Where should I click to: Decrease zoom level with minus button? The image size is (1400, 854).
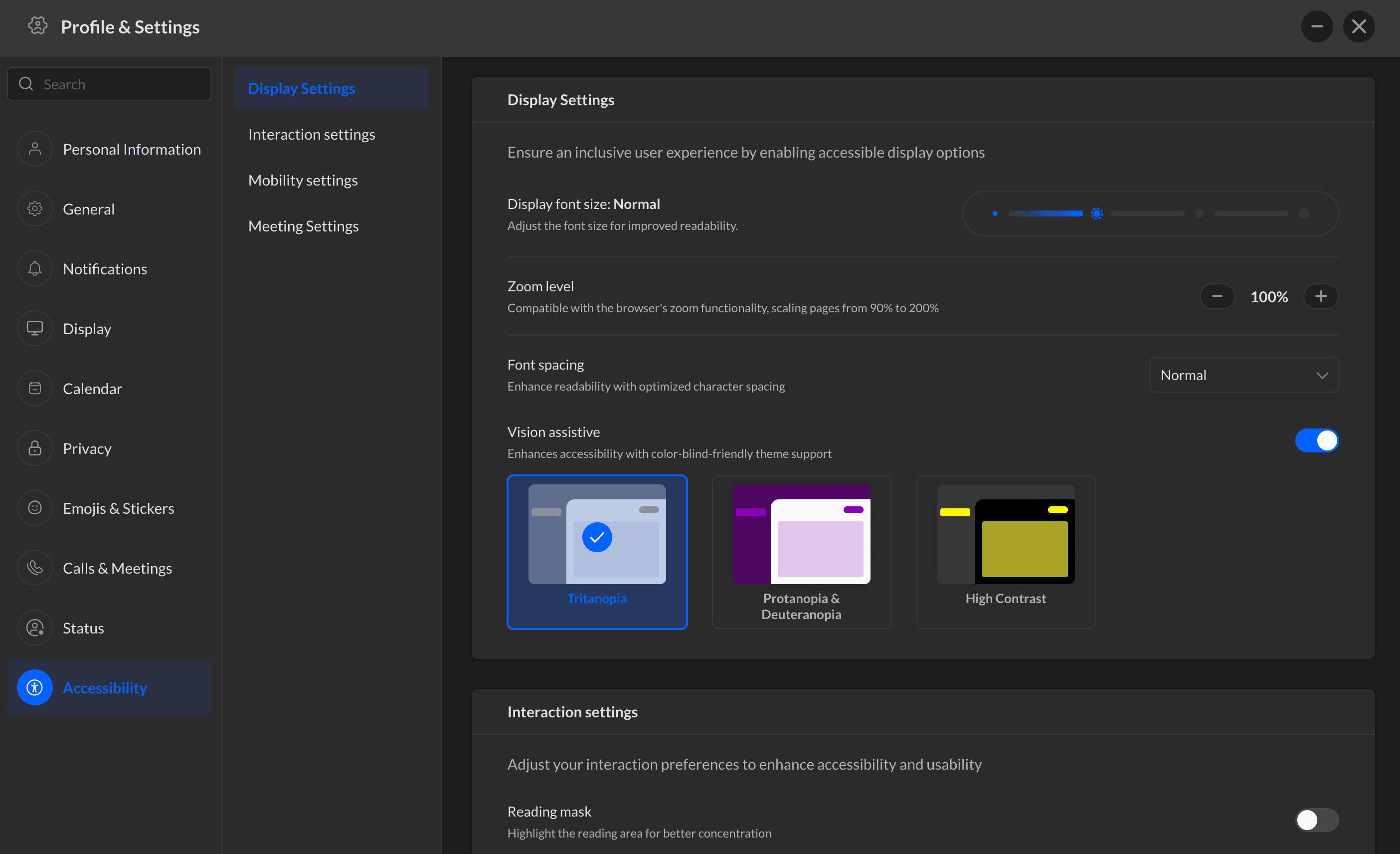point(1217,296)
